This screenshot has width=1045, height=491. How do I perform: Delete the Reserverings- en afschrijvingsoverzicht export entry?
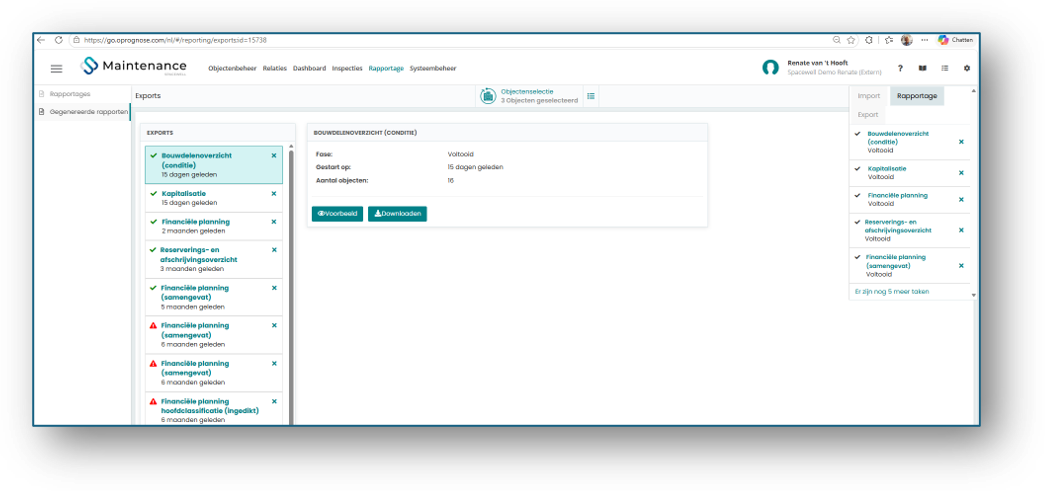[274, 250]
